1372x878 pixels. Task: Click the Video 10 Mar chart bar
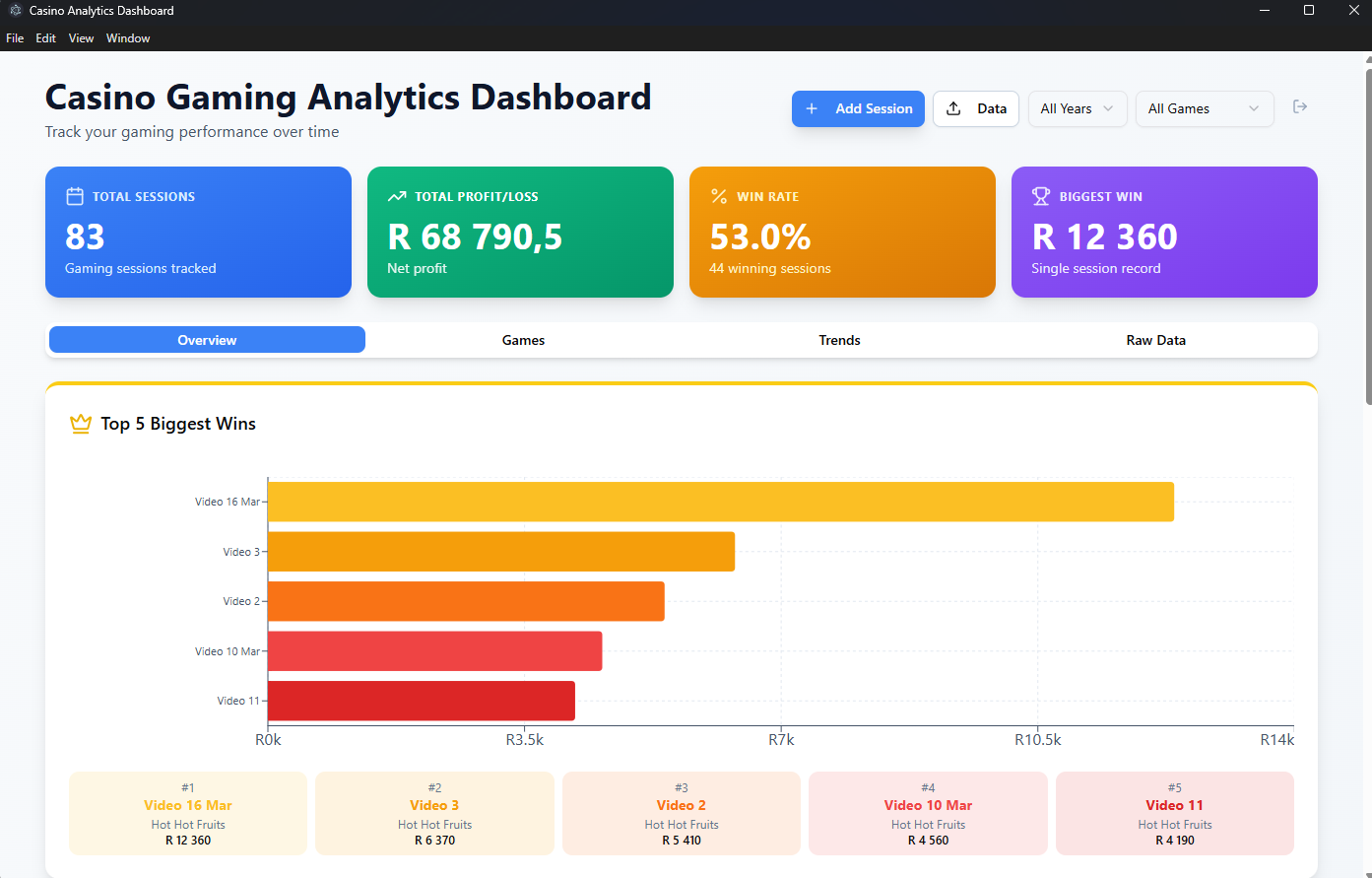point(434,651)
